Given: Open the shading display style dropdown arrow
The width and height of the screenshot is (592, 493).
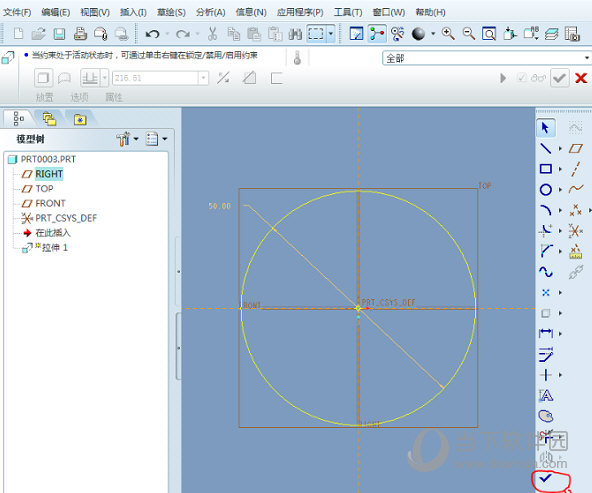Looking at the screenshot, I should pos(433,34).
